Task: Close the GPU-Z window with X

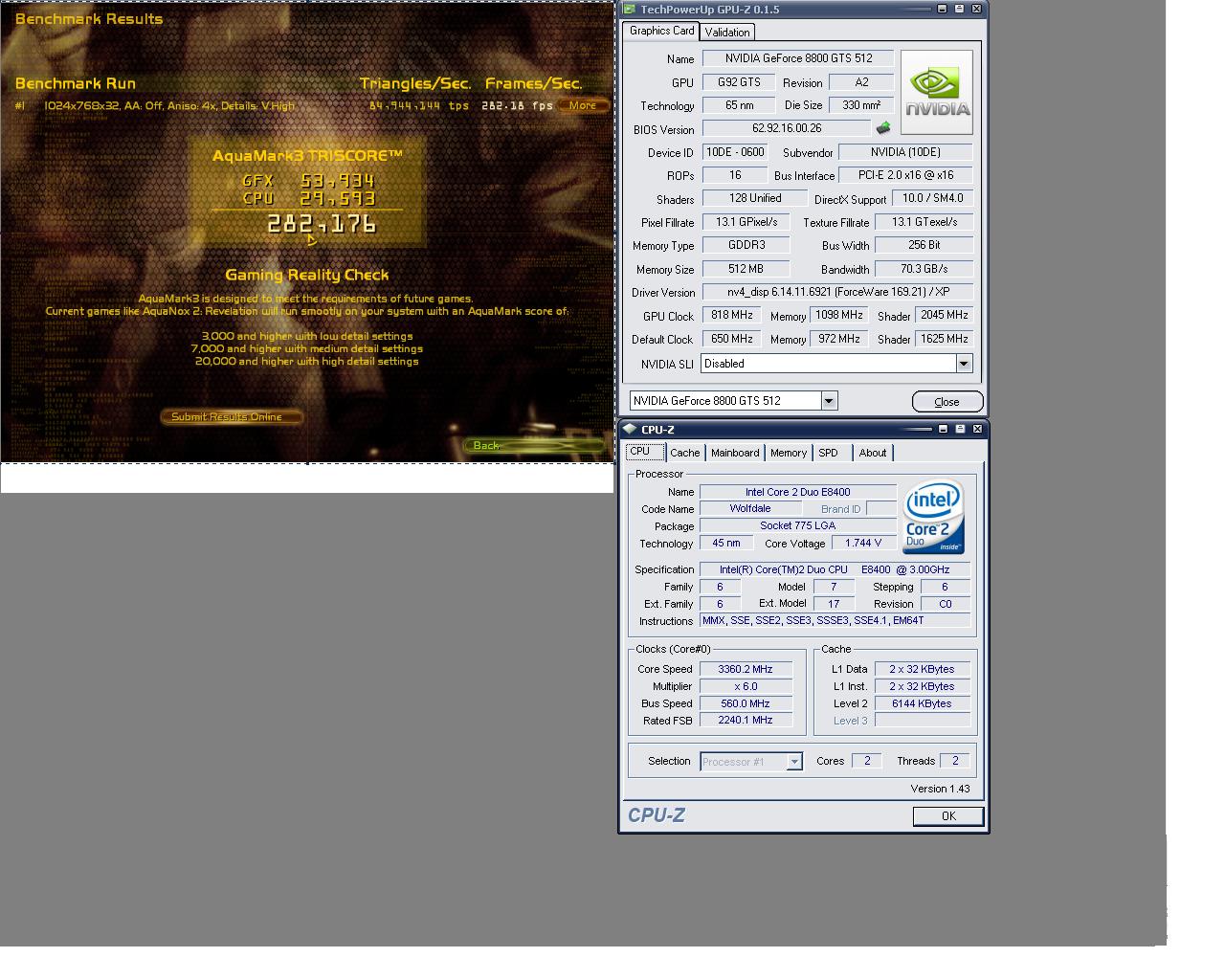Action: [x=976, y=9]
